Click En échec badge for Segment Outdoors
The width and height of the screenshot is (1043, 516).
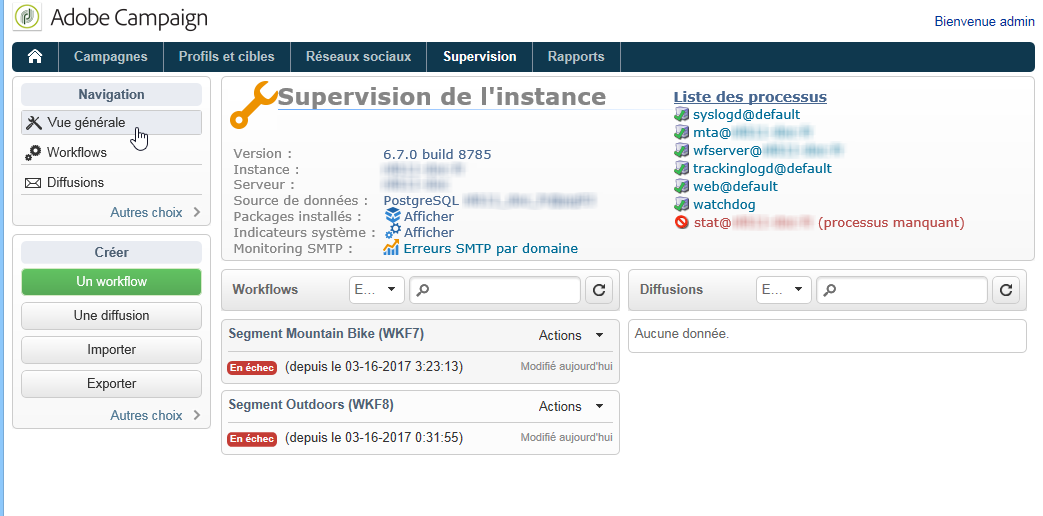click(x=252, y=439)
